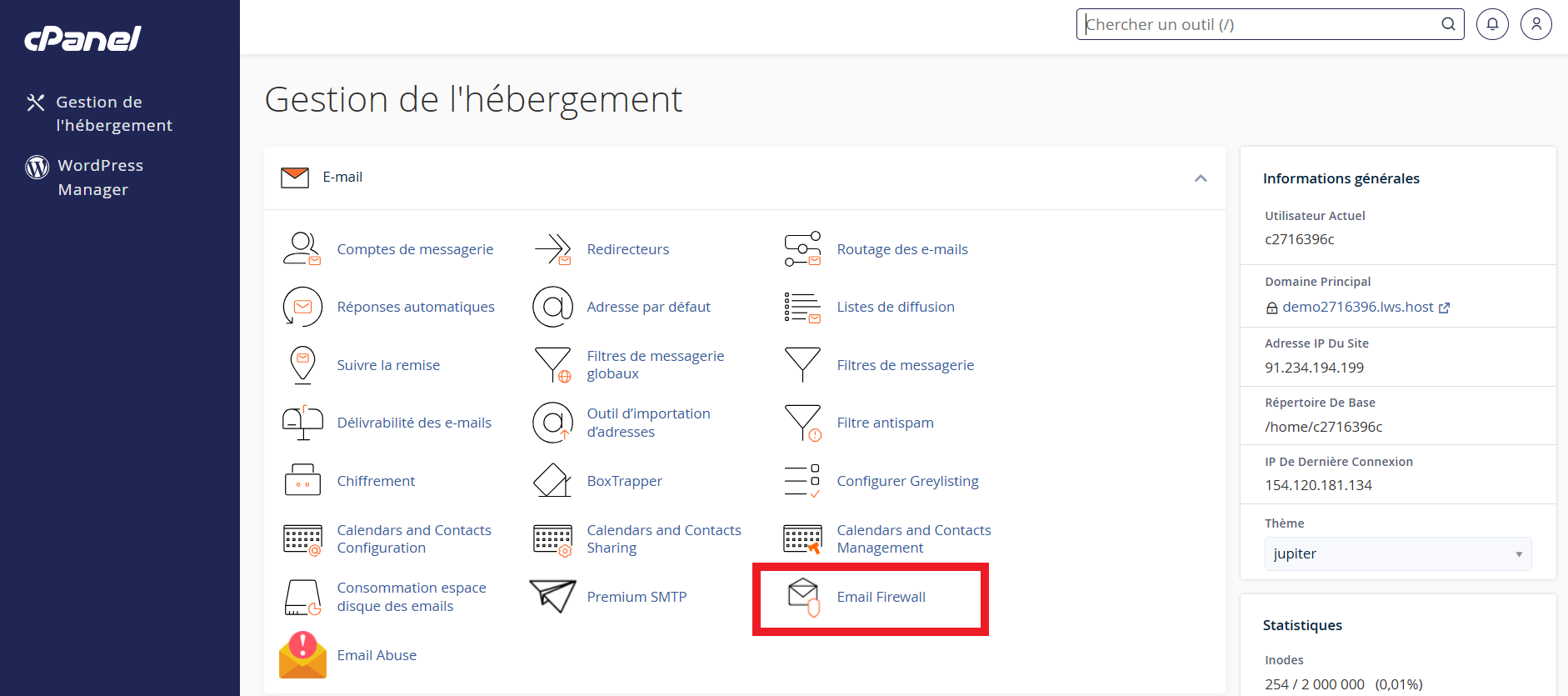
Task: Click the WordPress Manager logo icon
Action: click(37, 167)
